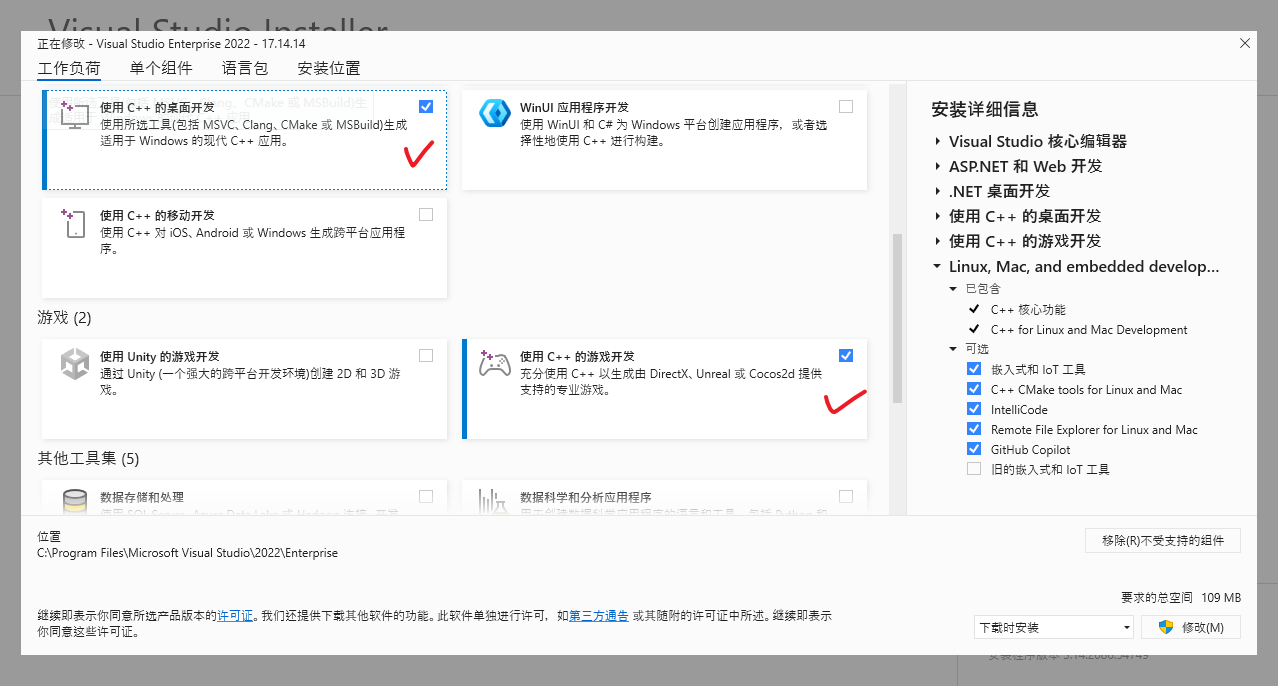This screenshot has height=686, width=1278.
Task: Switch to the 单个组件 tab
Action: click(161, 69)
